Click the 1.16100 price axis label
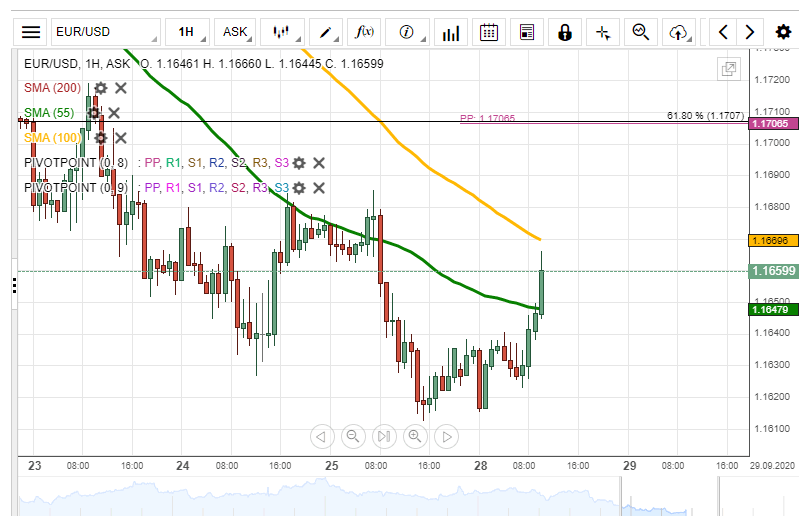Image resolution: width=803 pixels, height=520 pixels. [772, 429]
